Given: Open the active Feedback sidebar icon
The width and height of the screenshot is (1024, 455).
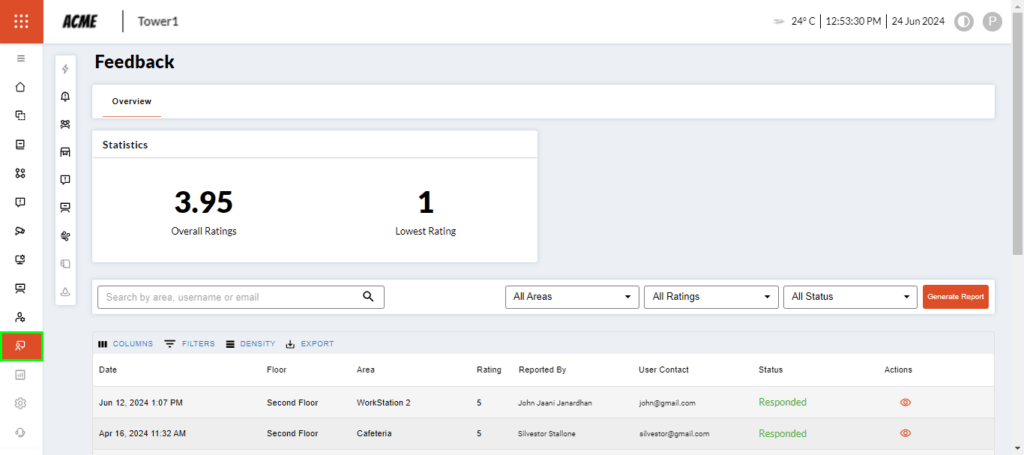Looking at the screenshot, I should pyautogui.click(x=21, y=346).
